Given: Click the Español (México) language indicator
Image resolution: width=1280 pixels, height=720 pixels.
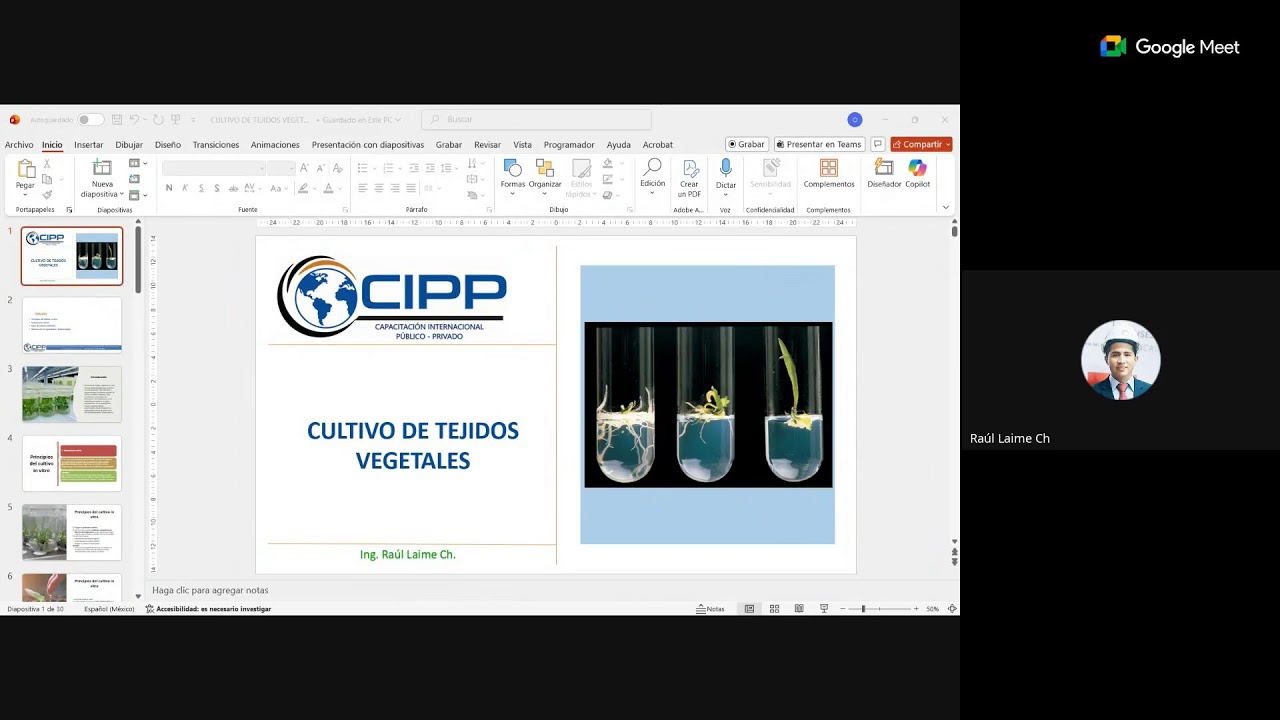Looking at the screenshot, I should click(109, 608).
